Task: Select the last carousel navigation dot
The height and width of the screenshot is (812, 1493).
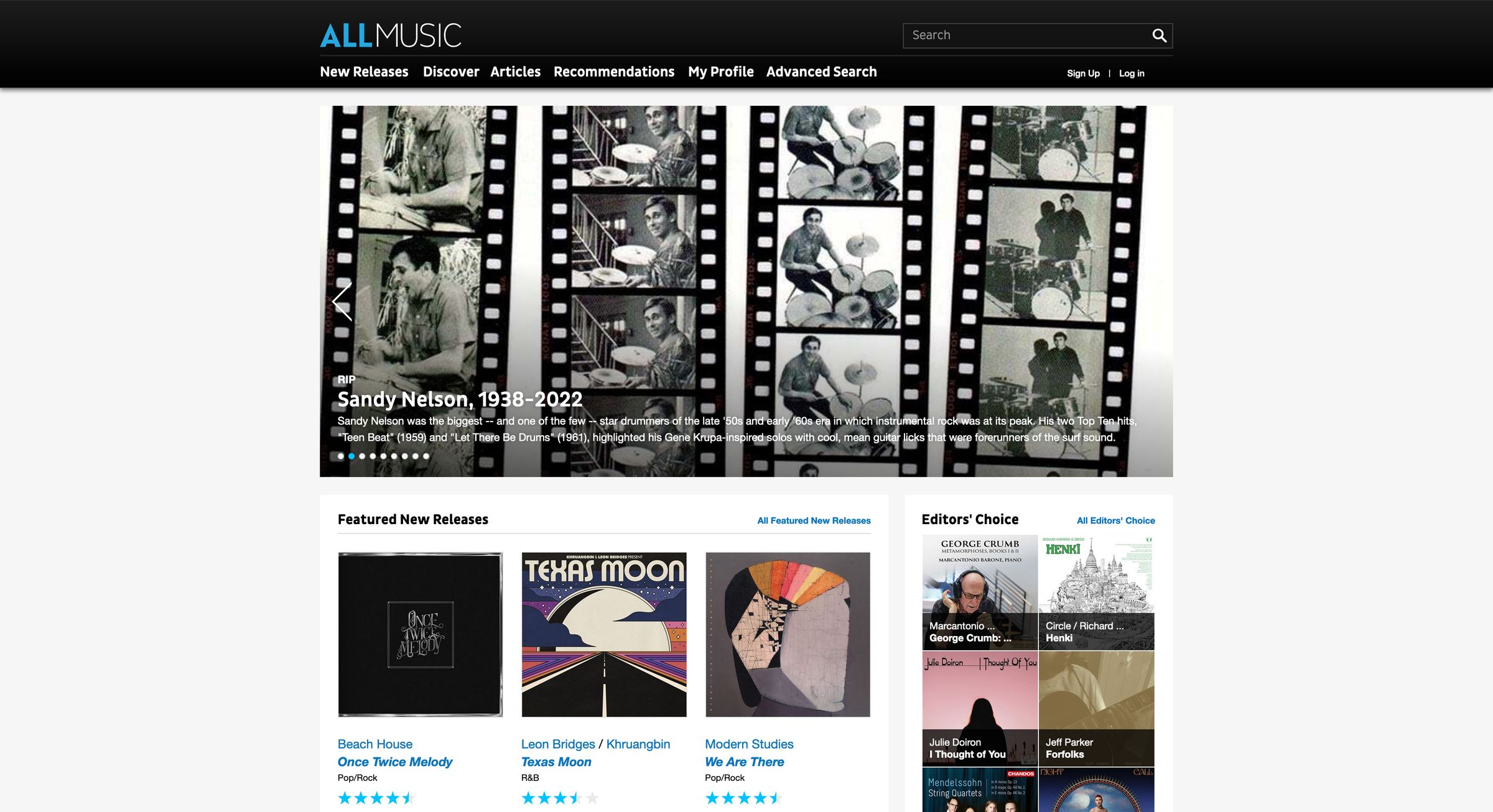Action: (427, 456)
